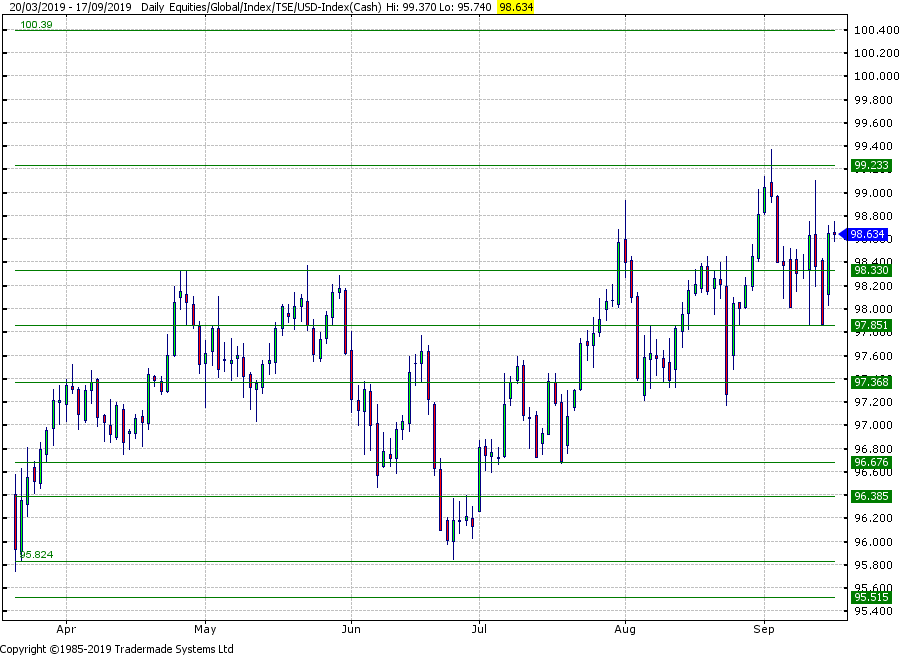
Task: Click the "Lo: 95.740" value in header
Action: tap(463, 7)
